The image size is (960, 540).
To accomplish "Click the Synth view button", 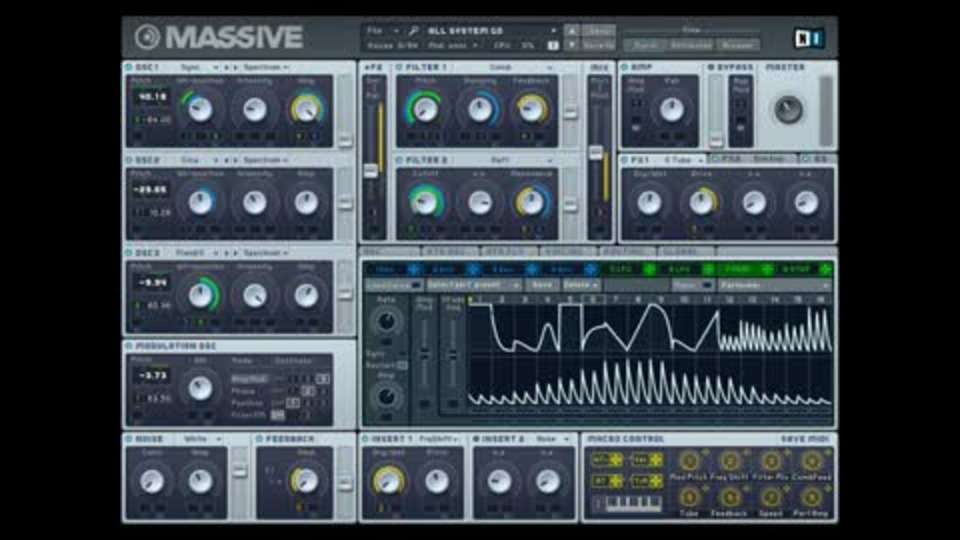I will point(645,45).
